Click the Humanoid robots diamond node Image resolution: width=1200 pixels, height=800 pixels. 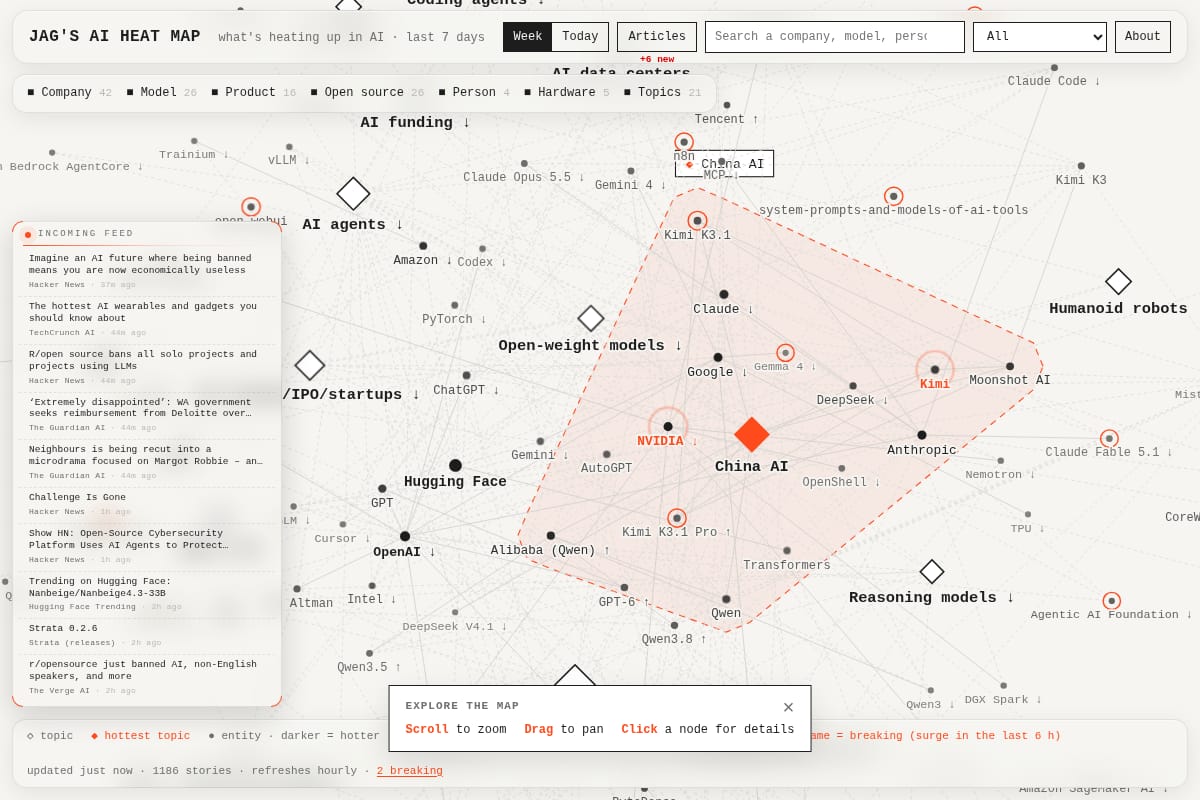tap(1118, 281)
